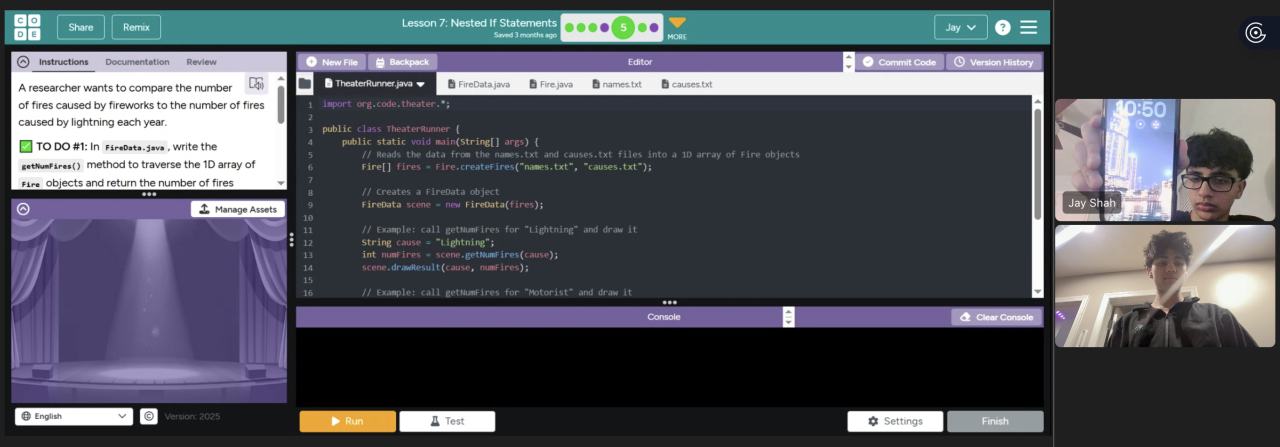Click the 'scene.drawResult(cause, numFires);' line
The image size is (1280, 447).
tap(444, 267)
